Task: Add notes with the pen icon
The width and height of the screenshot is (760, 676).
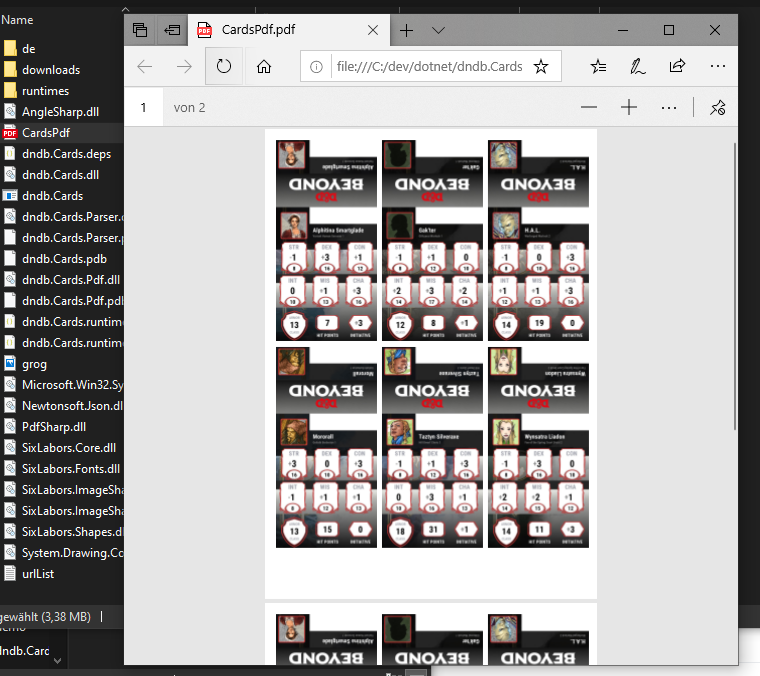Action: click(637, 66)
